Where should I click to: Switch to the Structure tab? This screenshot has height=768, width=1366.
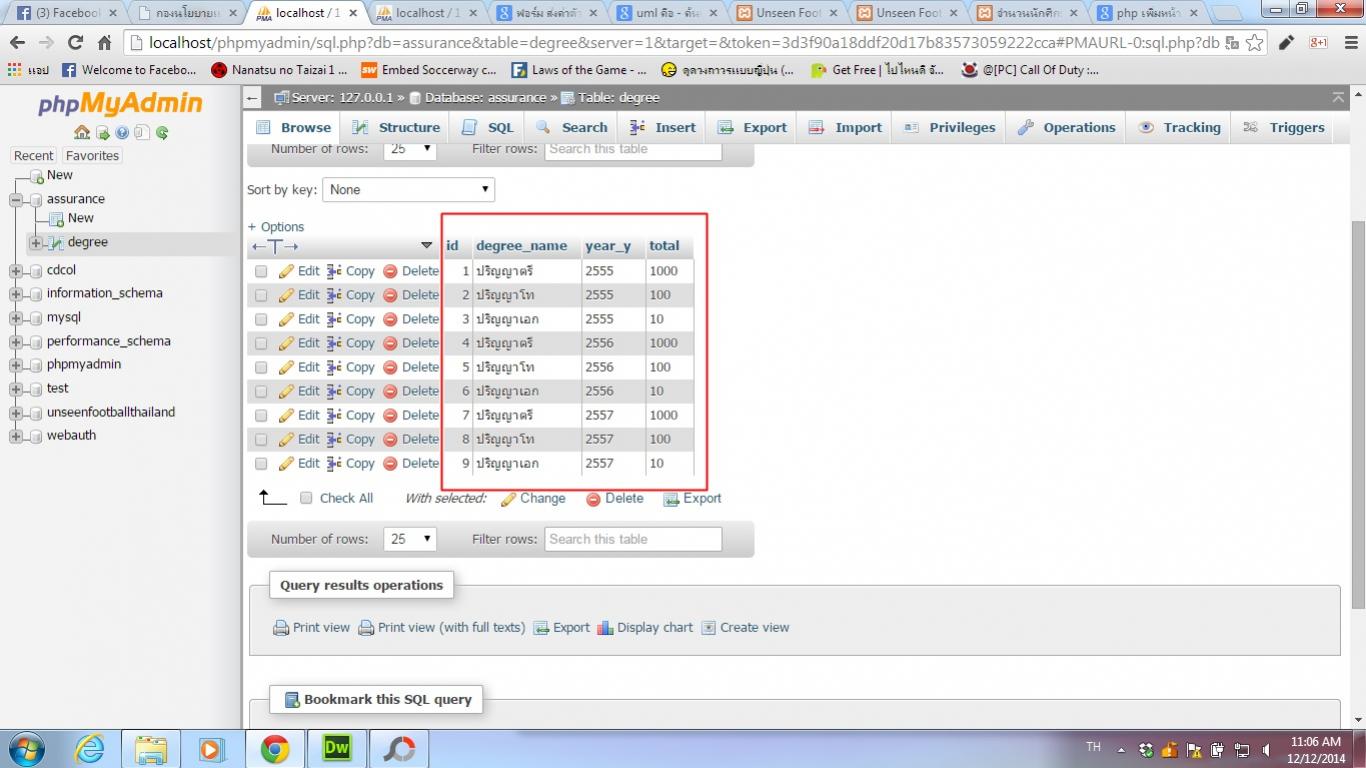click(396, 127)
